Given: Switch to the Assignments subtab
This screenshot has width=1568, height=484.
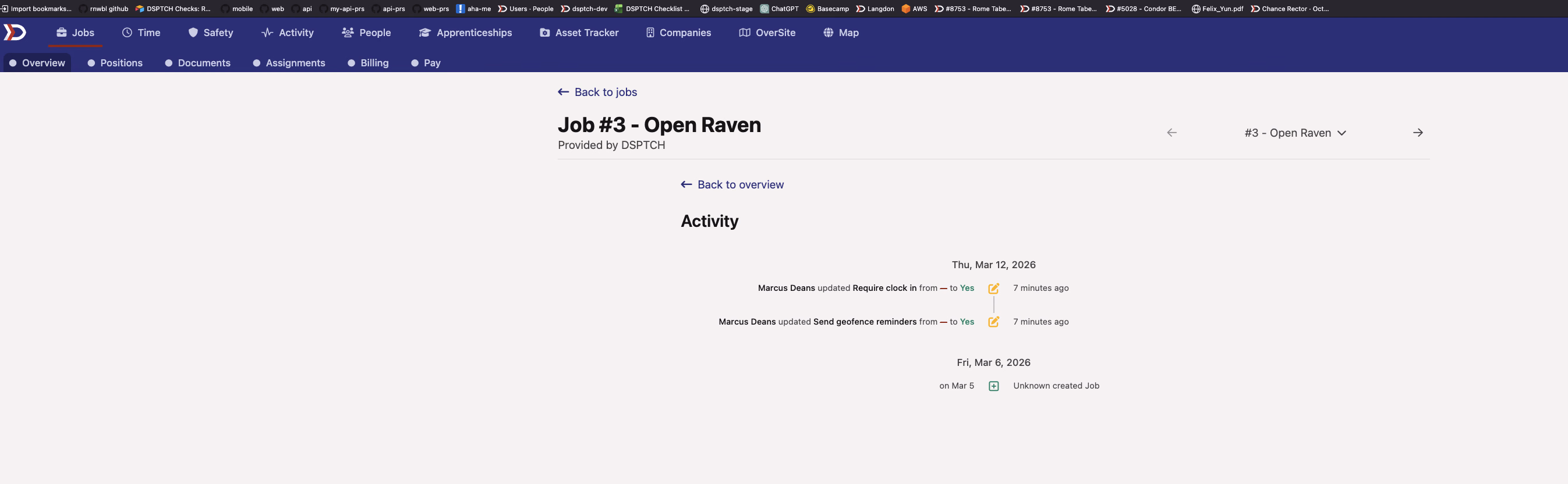Looking at the screenshot, I should 289,63.
